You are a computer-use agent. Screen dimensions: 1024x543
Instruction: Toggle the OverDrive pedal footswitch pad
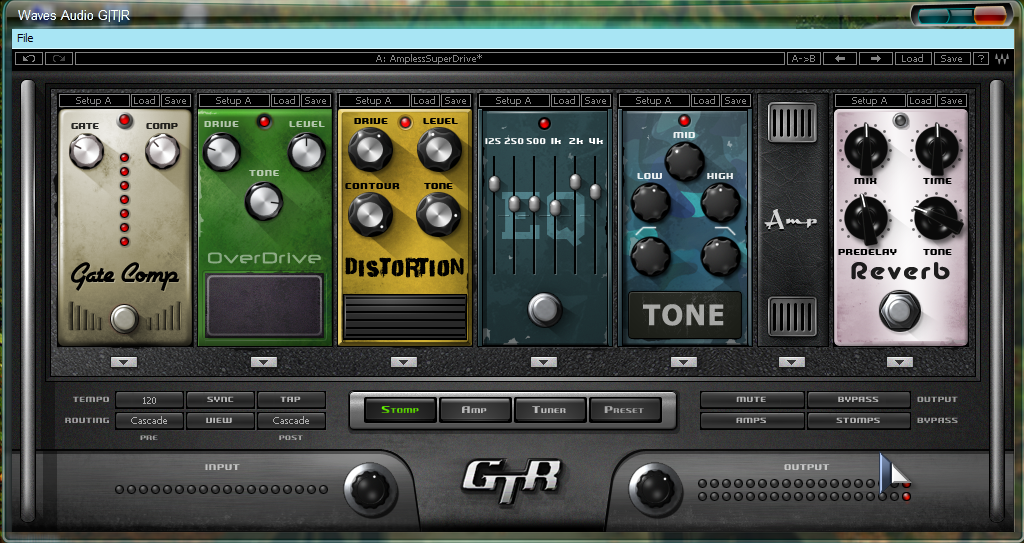click(264, 306)
